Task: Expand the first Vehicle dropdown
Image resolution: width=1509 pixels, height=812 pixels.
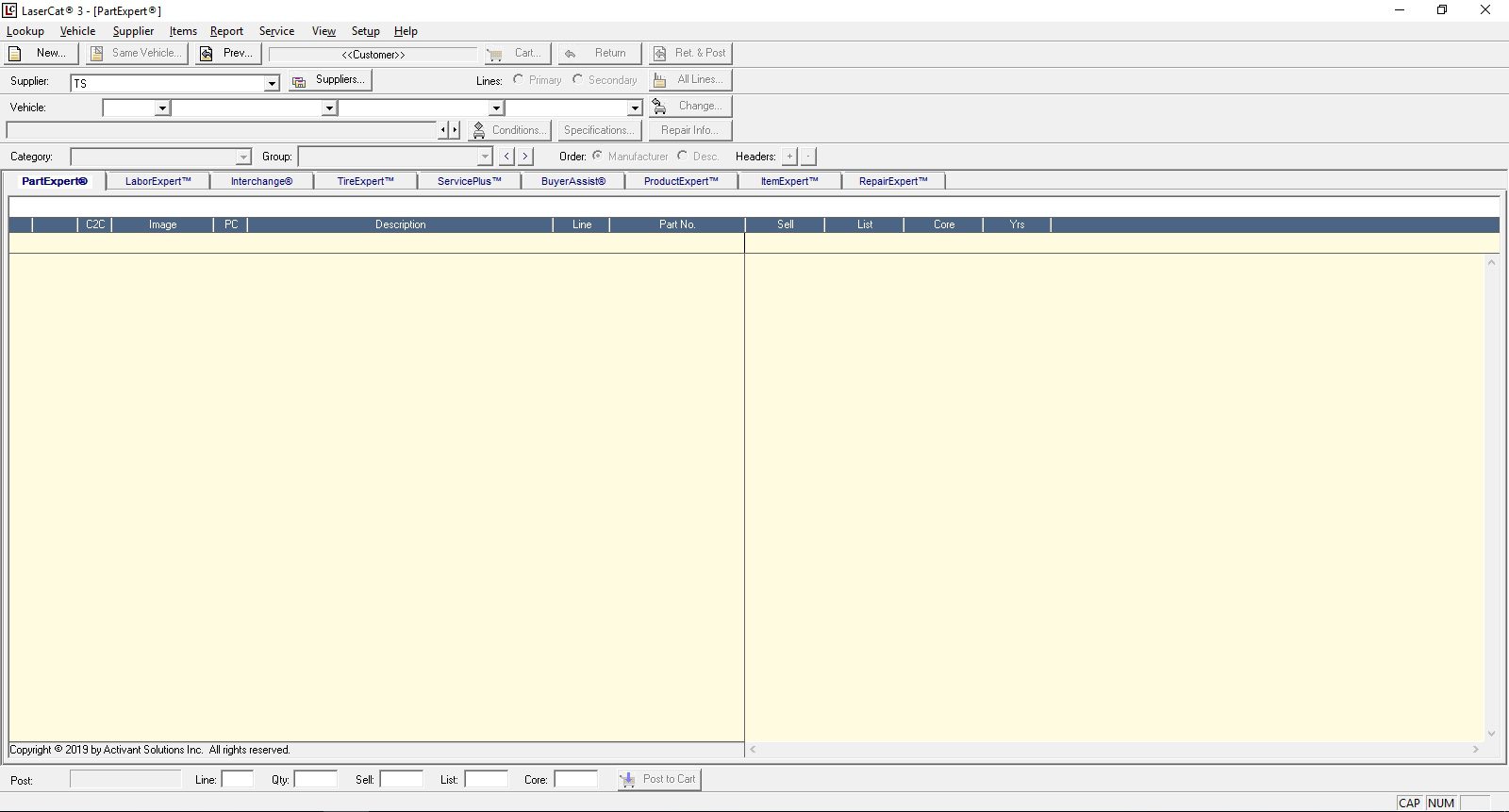Action: pyautogui.click(x=162, y=108)
